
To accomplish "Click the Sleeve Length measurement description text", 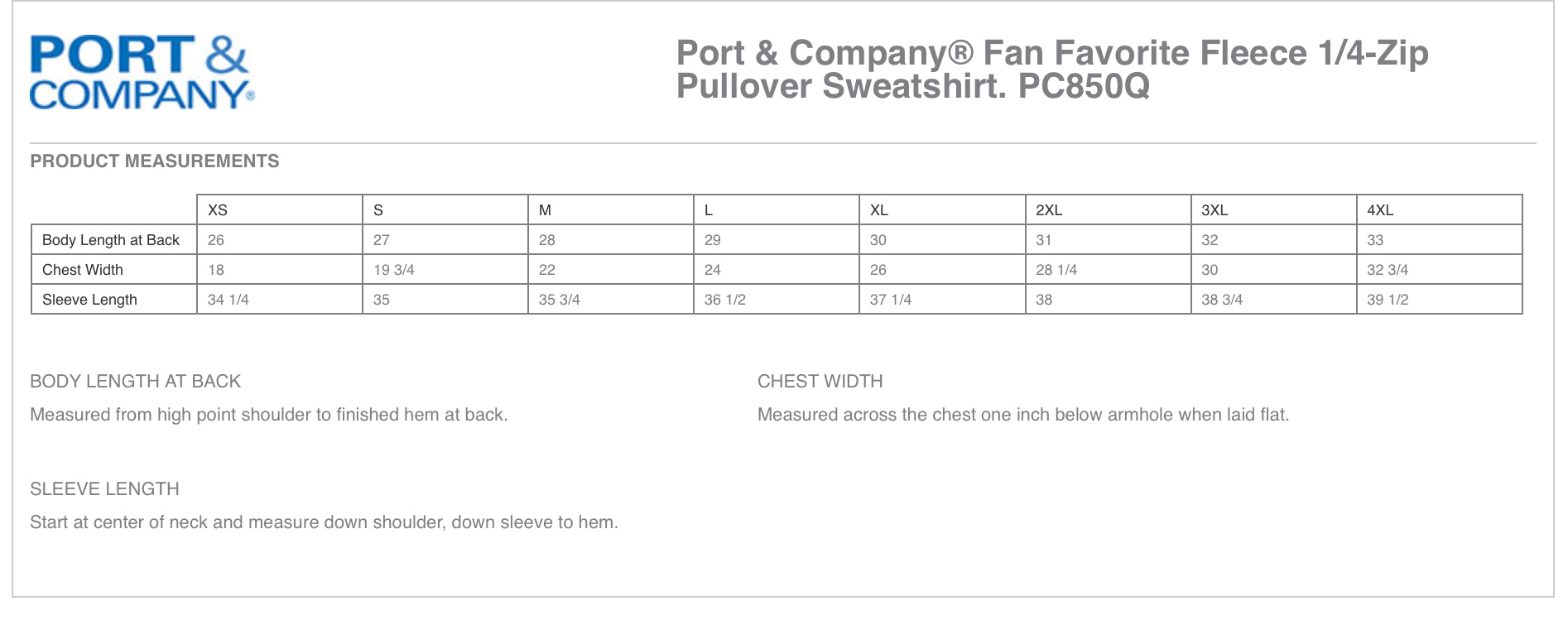I will tap(324, 522).
